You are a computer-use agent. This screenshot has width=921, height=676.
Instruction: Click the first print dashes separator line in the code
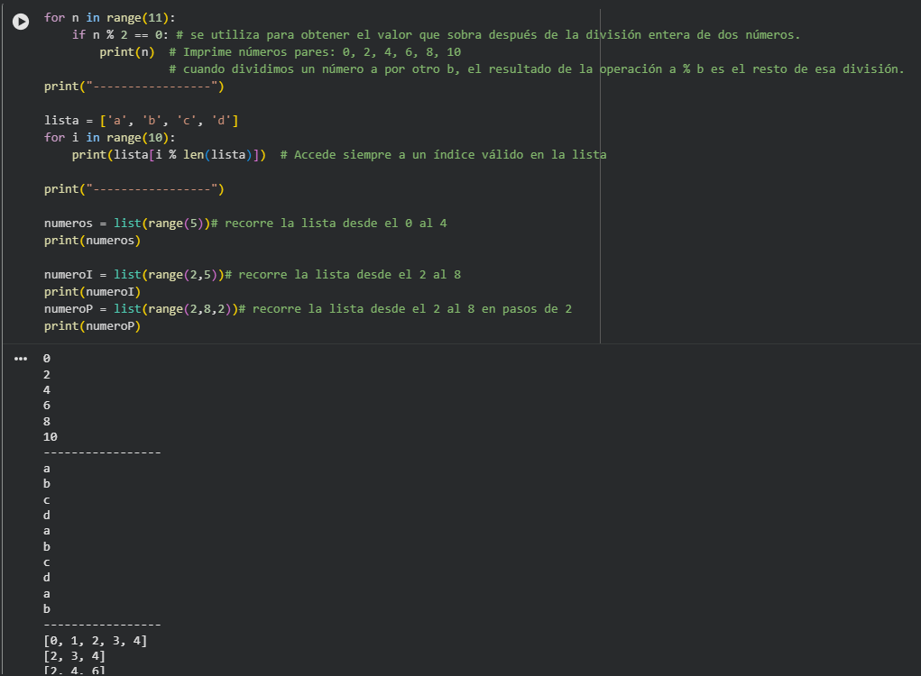click(134, 86)
